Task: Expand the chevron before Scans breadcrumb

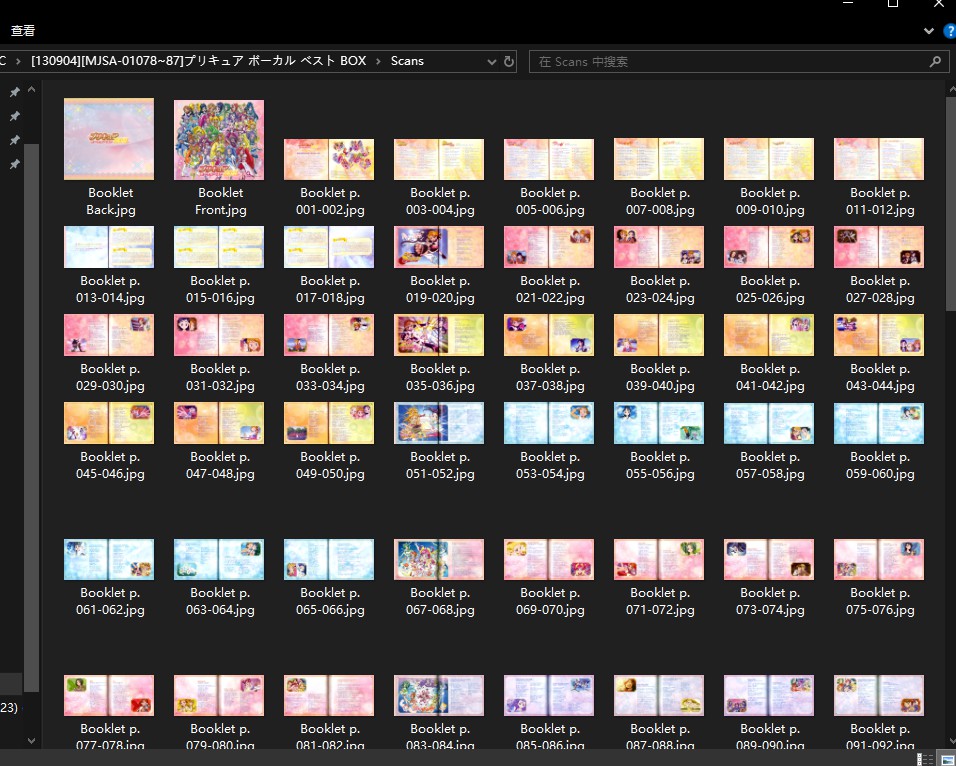Action: click(x=378, y=61)
